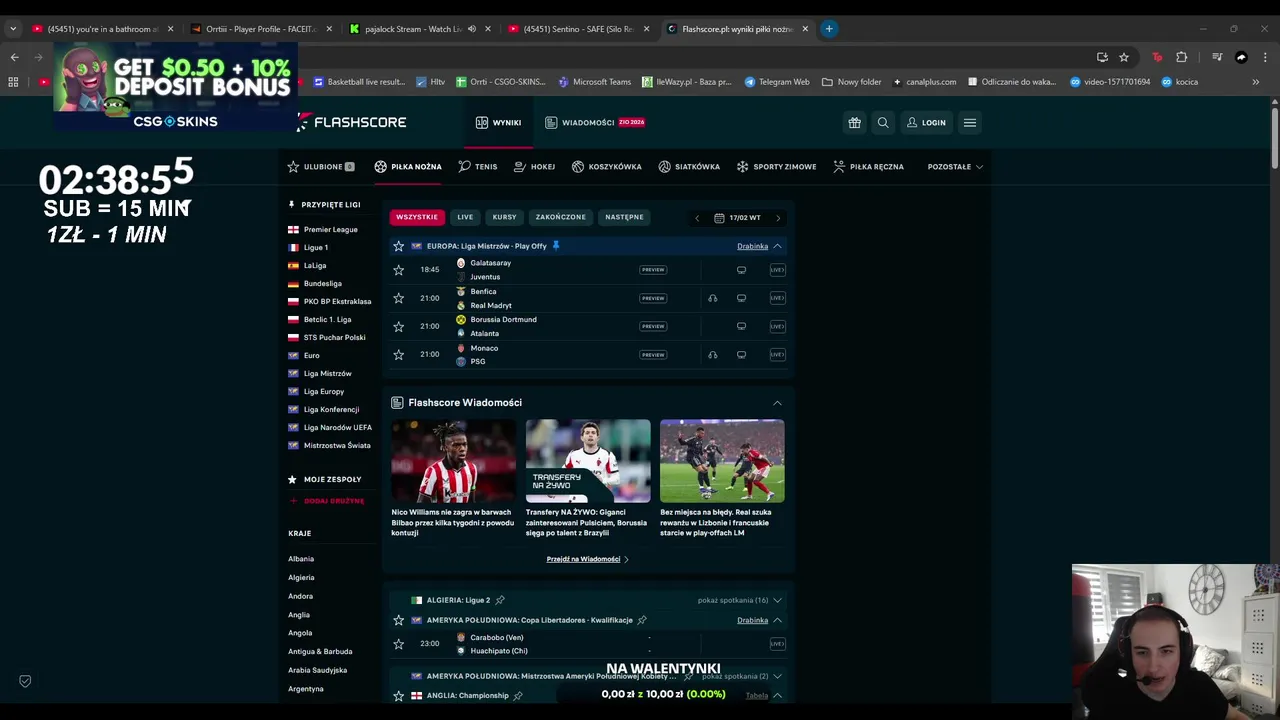Switch to pajalock Stream browser tab
This screenshot has width=1280, height=720.
[412, 29]
